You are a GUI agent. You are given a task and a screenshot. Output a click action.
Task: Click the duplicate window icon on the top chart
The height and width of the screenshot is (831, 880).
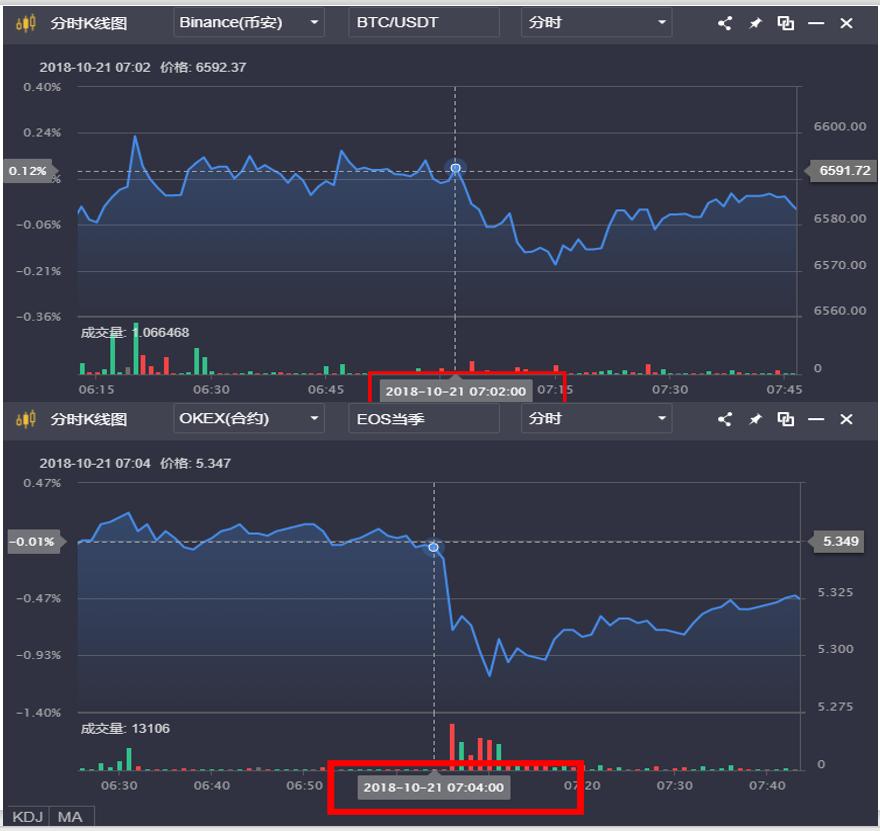click(785, 21)
